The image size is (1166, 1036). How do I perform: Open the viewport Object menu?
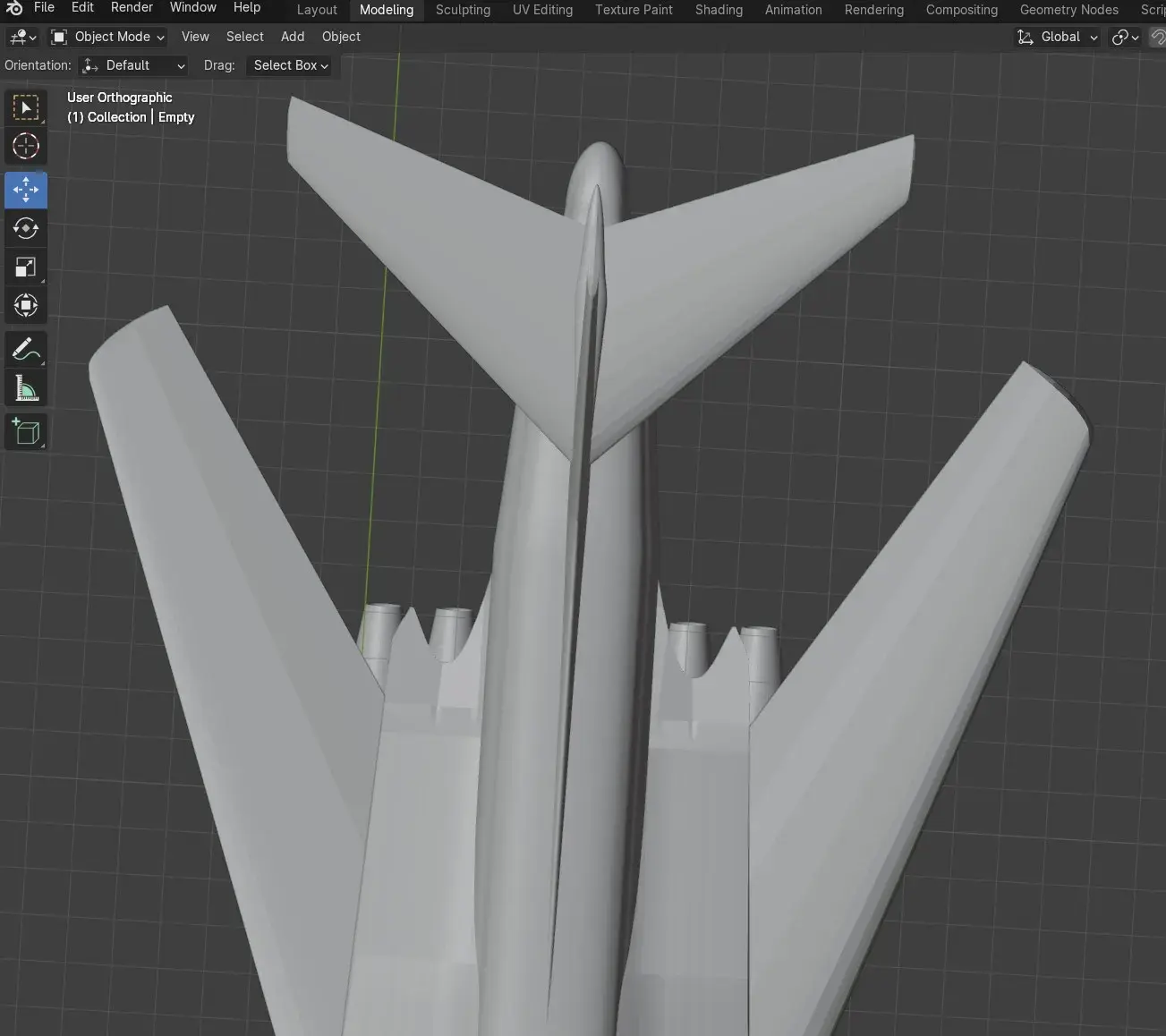(341, 37)
